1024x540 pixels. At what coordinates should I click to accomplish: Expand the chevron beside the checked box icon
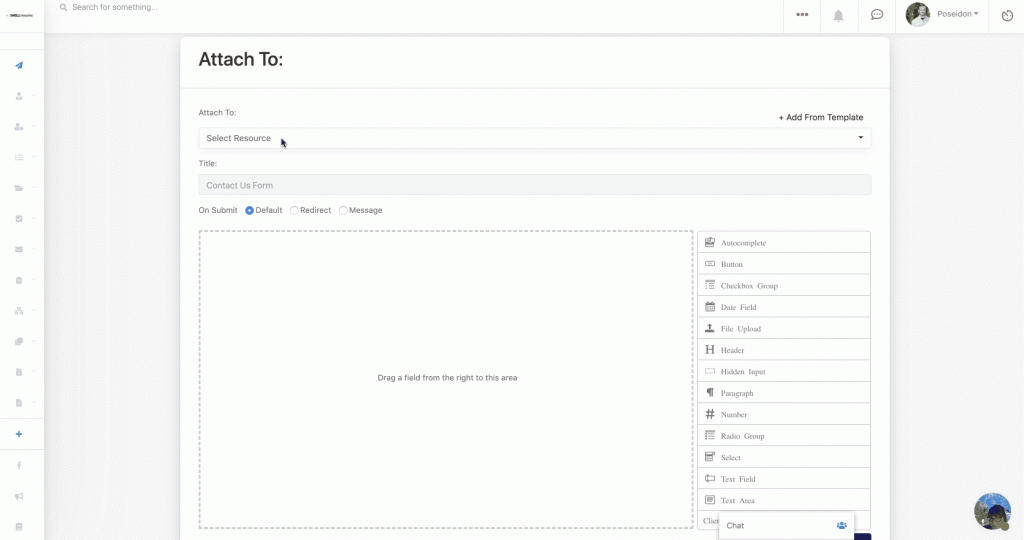pyautogui.click(x=34, y=219)
